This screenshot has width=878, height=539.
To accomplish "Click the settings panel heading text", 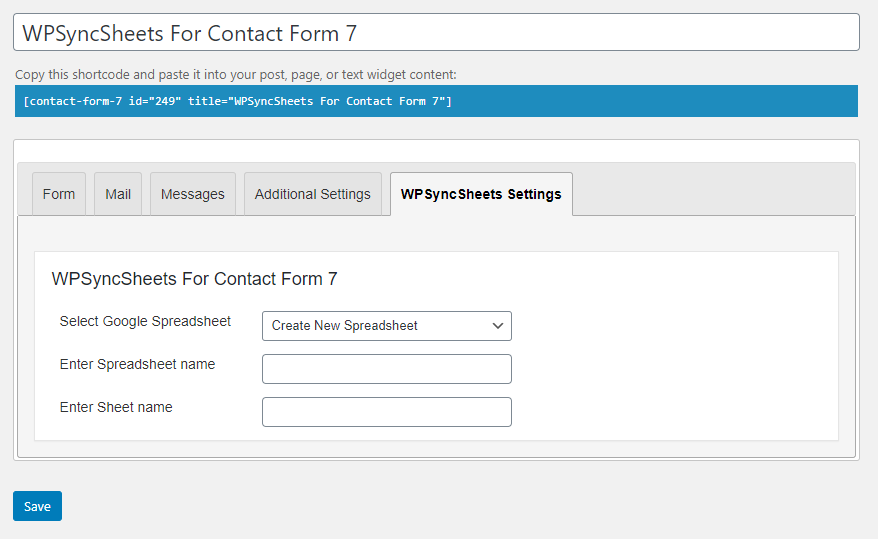I will [x=194, y=279].
